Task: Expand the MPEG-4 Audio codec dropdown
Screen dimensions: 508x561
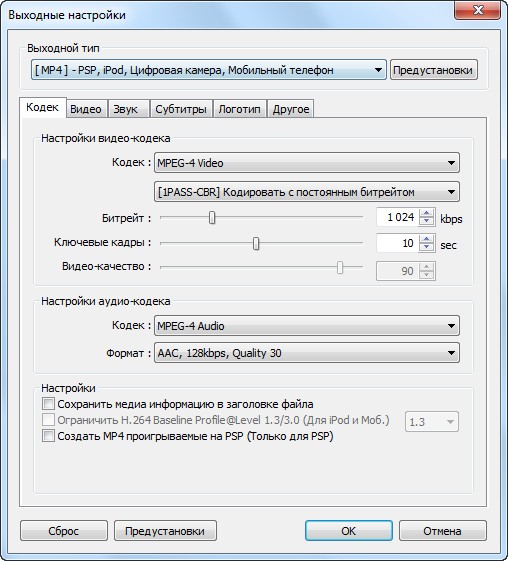Action: point(307,326)
